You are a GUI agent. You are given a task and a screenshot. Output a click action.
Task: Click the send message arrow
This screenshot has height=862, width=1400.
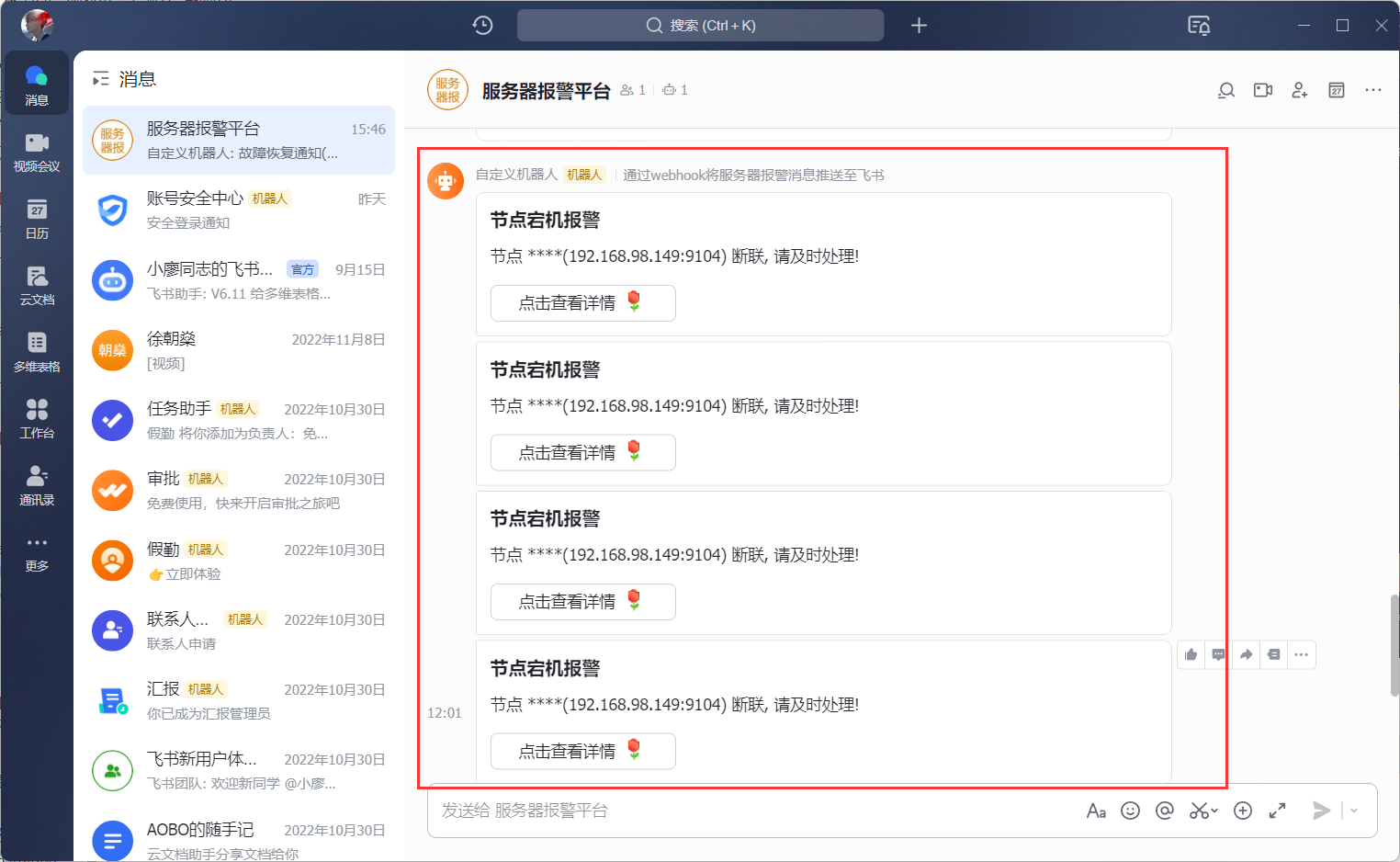(x=1322, y=811)
